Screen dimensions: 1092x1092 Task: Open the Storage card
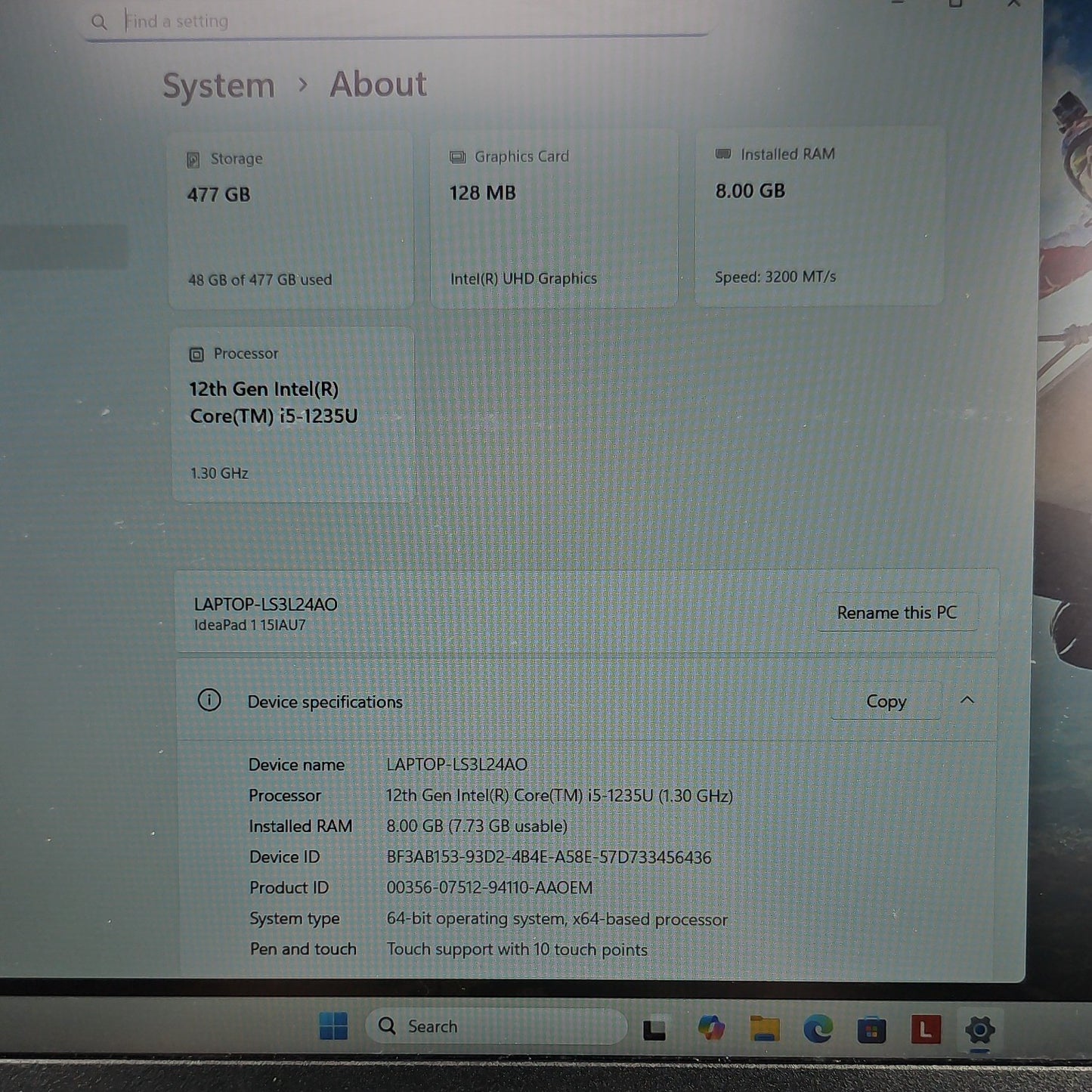291,219
